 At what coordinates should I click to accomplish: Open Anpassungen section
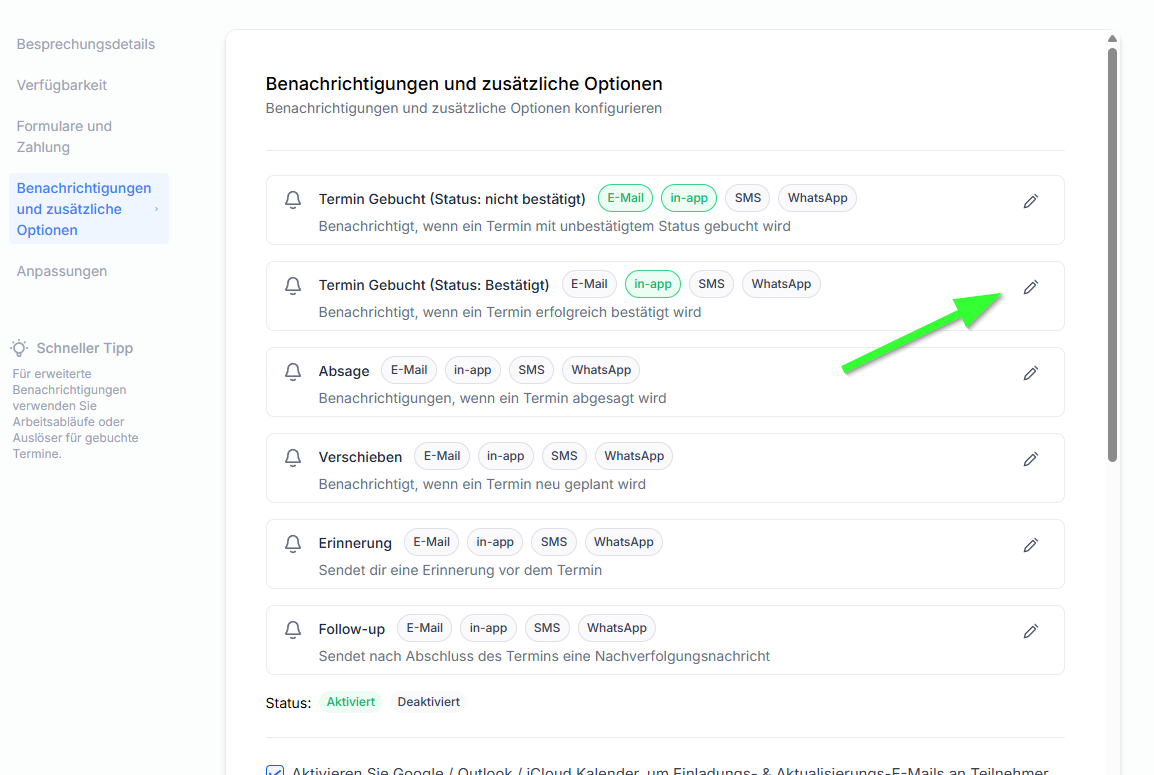point(61,272)
